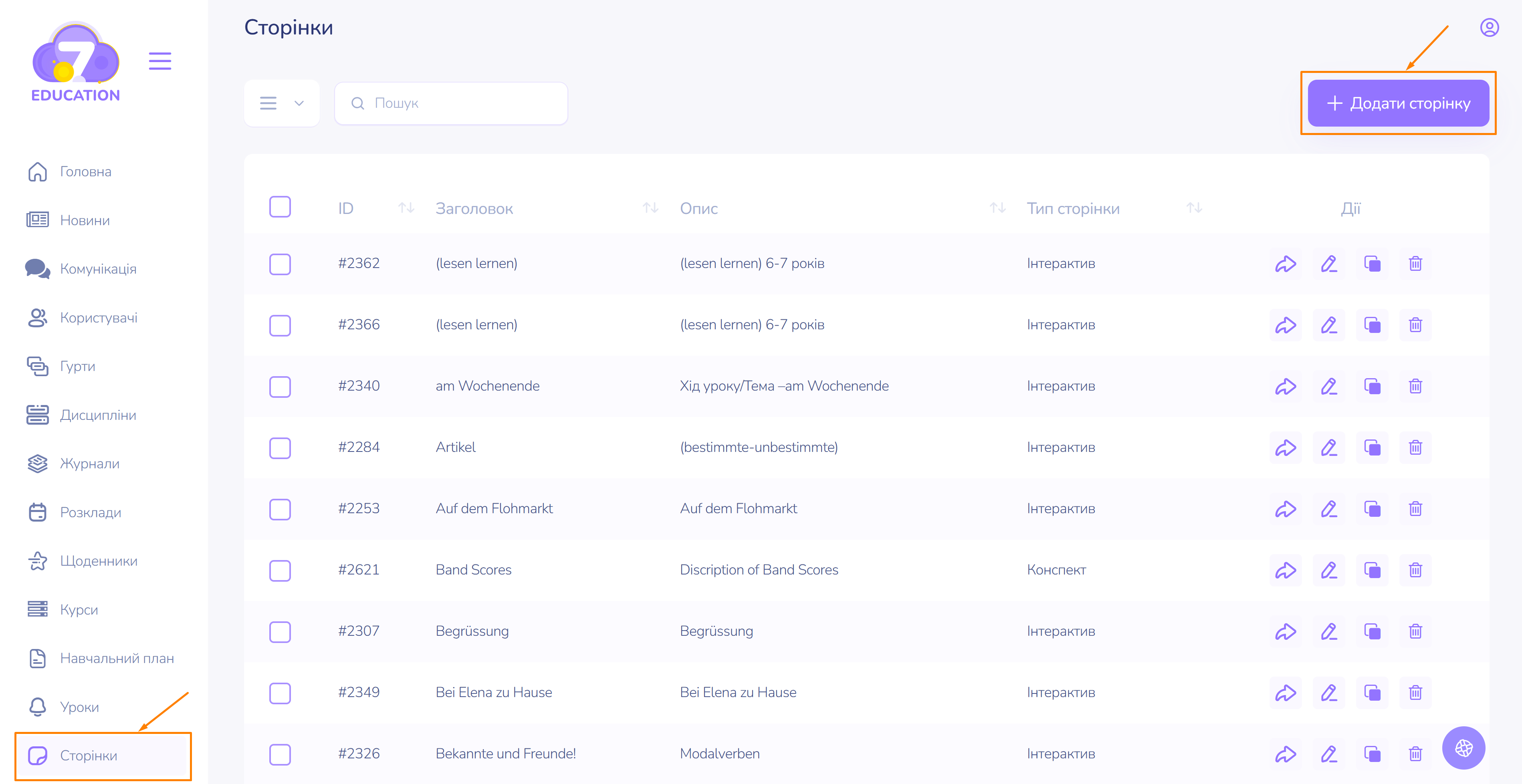Edit the am Wochenende page
Image resolution: width=1522 pixels, height=784 pixels.
pos(1329,386)
